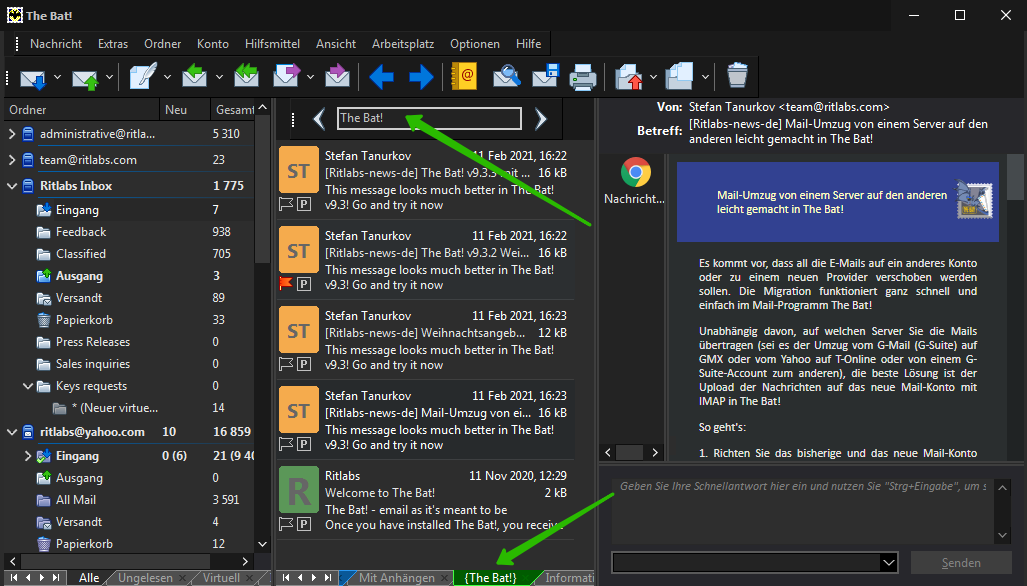Toggle parked P marker on v9.3.2 message

(x=304, y=284)
